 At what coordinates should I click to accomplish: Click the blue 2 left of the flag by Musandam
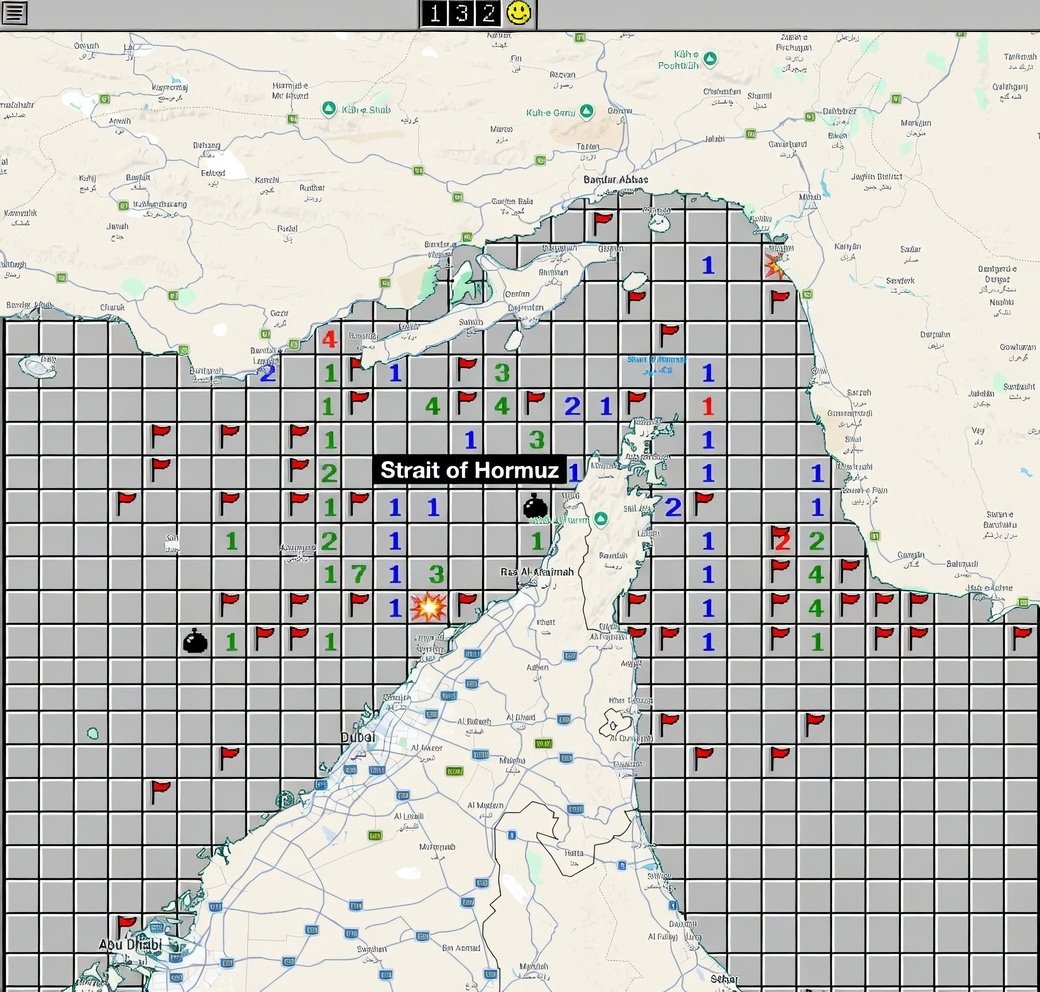673,507
